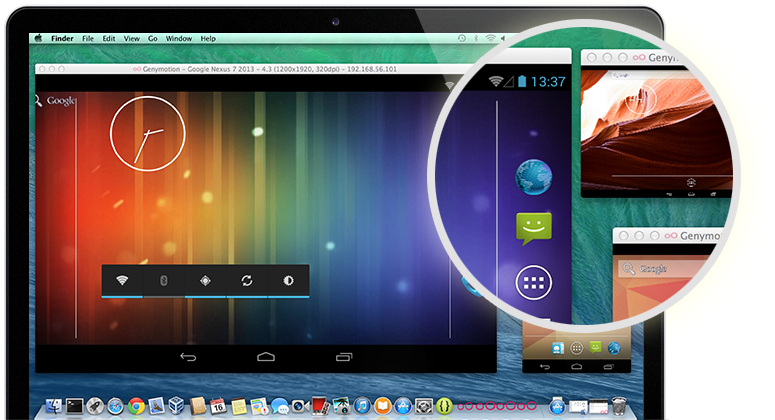Toggle screen brightness in power control widget
Viewport: 775px width, 420px height.
[x=288, y=281]
